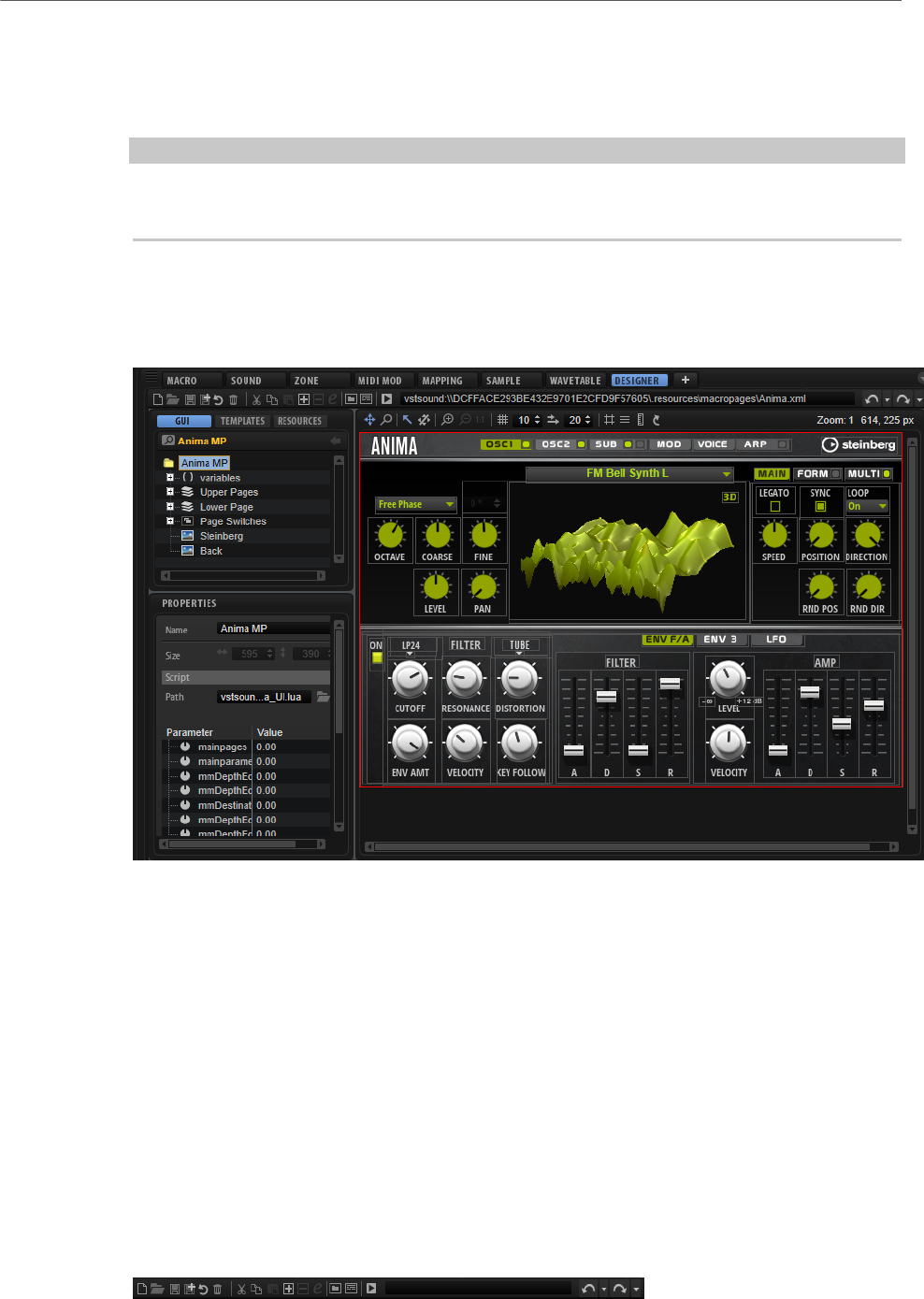Click the wavetable 3D waveform display
This screenshot has width=924, height=1299.
point(628,552)
